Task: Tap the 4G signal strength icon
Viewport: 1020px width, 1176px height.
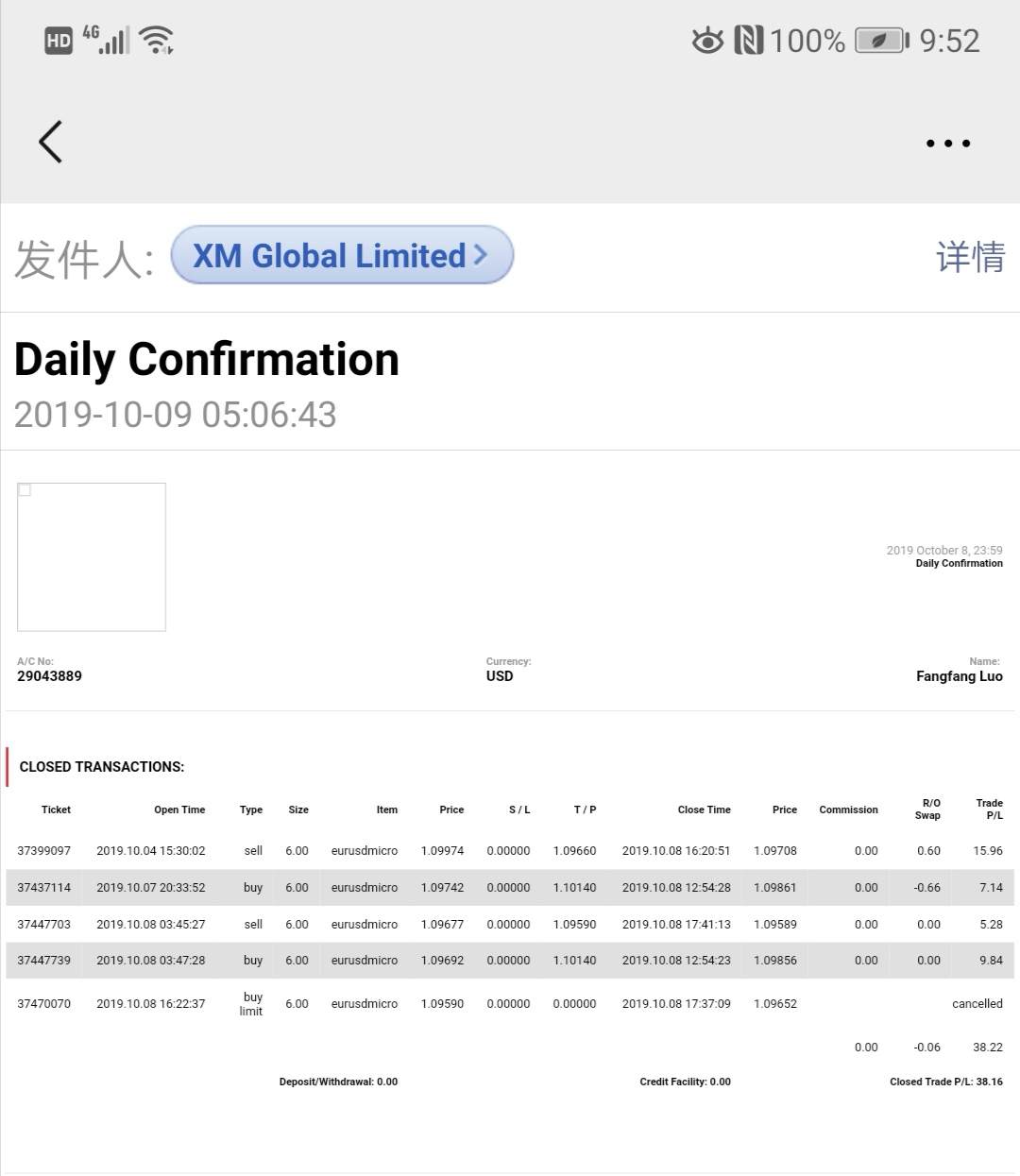Action: [x=107, y=40]
